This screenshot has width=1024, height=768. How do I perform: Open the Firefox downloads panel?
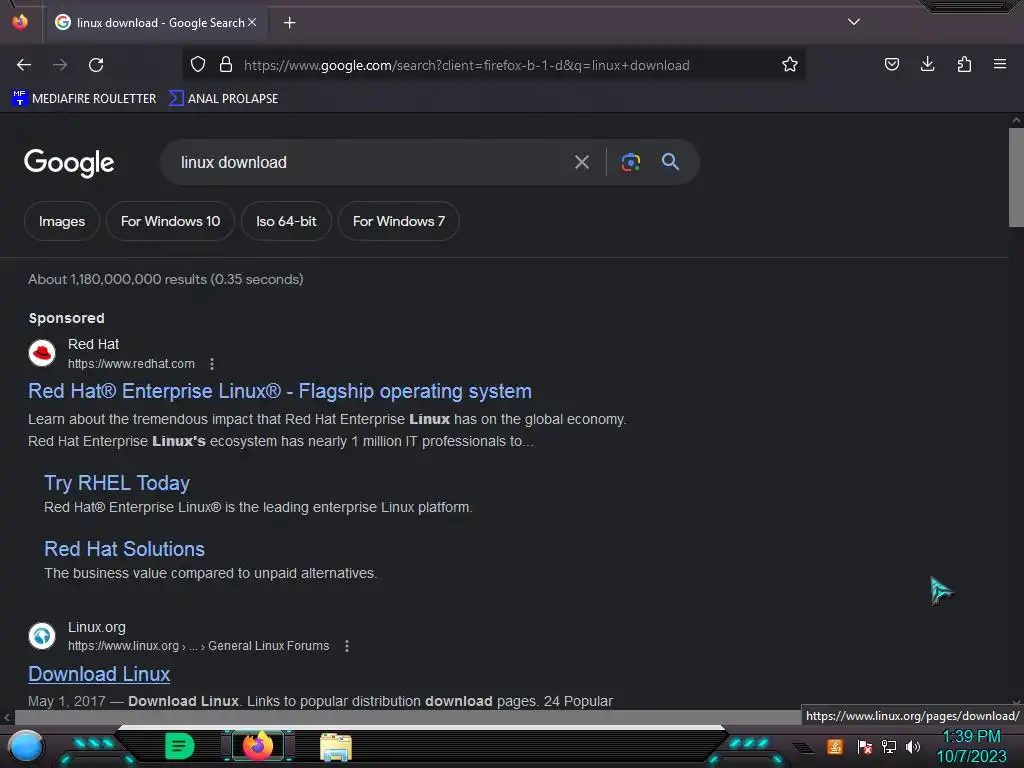(x=927, y=64)
